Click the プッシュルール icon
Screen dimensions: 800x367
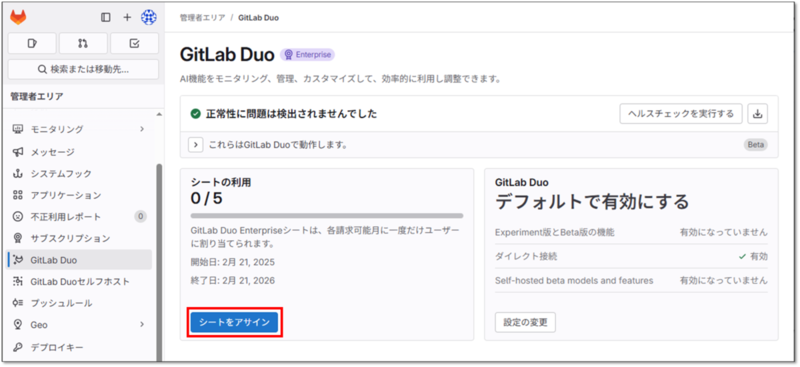point(18,303)
